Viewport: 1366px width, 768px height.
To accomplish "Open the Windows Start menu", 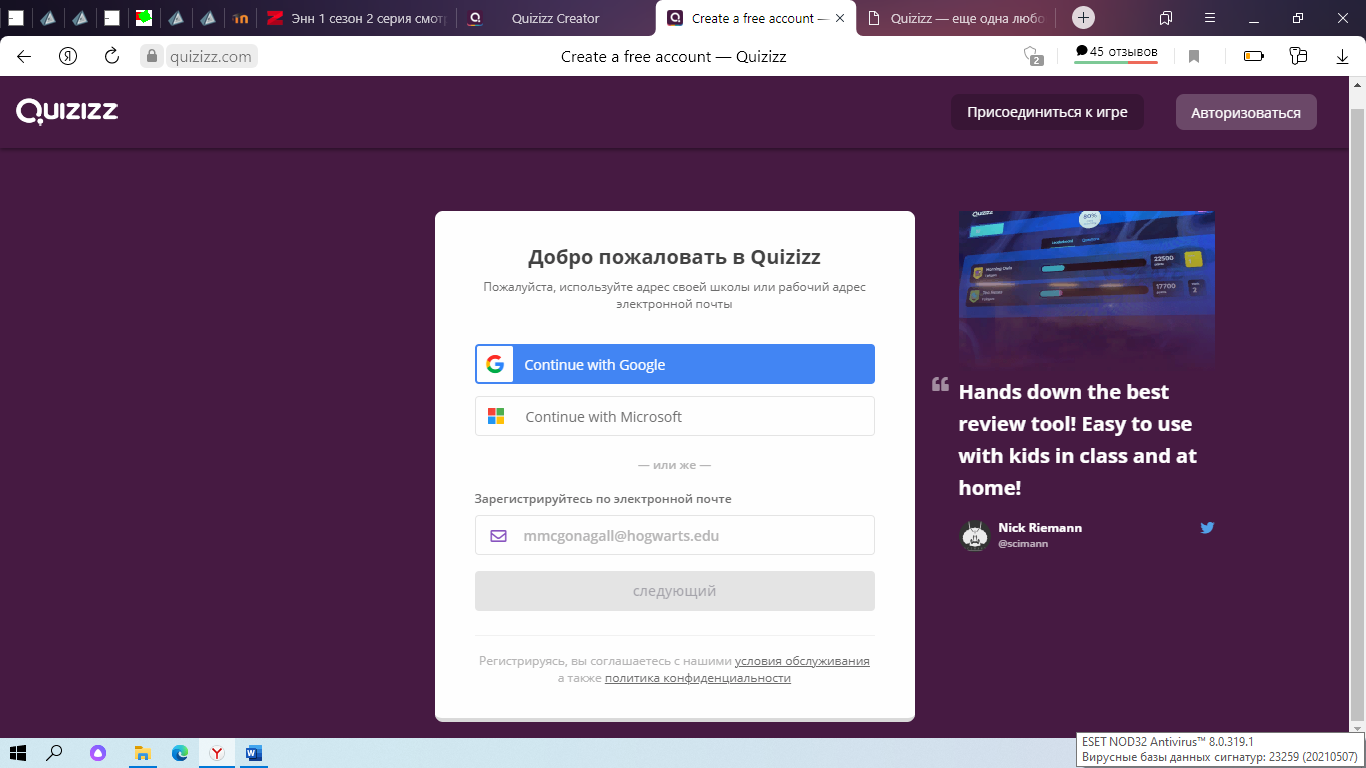I will [17, 753].
